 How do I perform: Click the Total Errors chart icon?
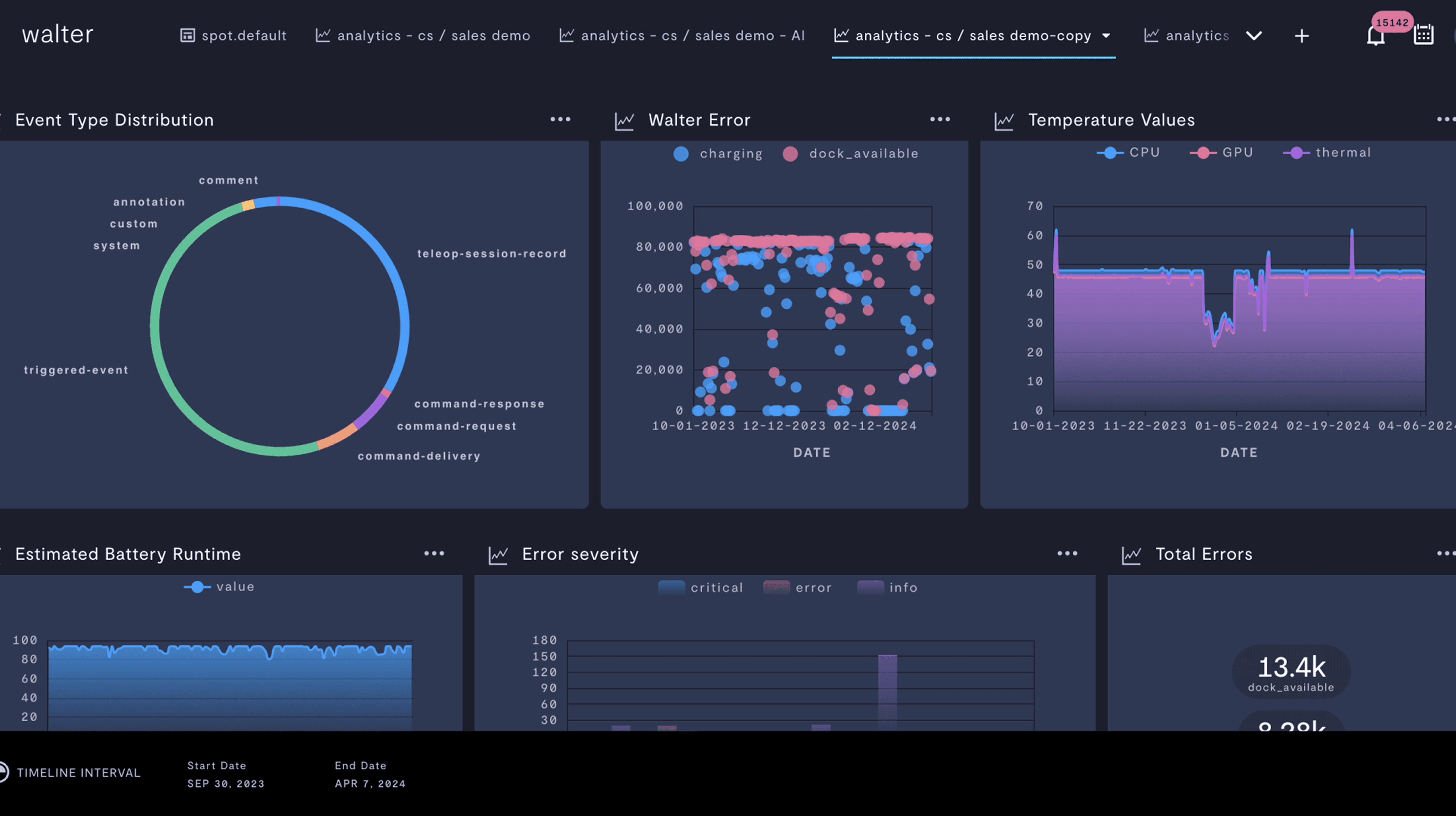pos(1131,555)
